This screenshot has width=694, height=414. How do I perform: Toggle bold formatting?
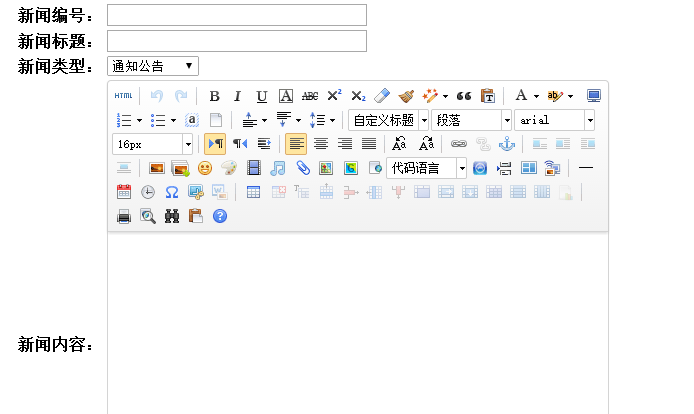pyautogui.click(x=215, y=96)
